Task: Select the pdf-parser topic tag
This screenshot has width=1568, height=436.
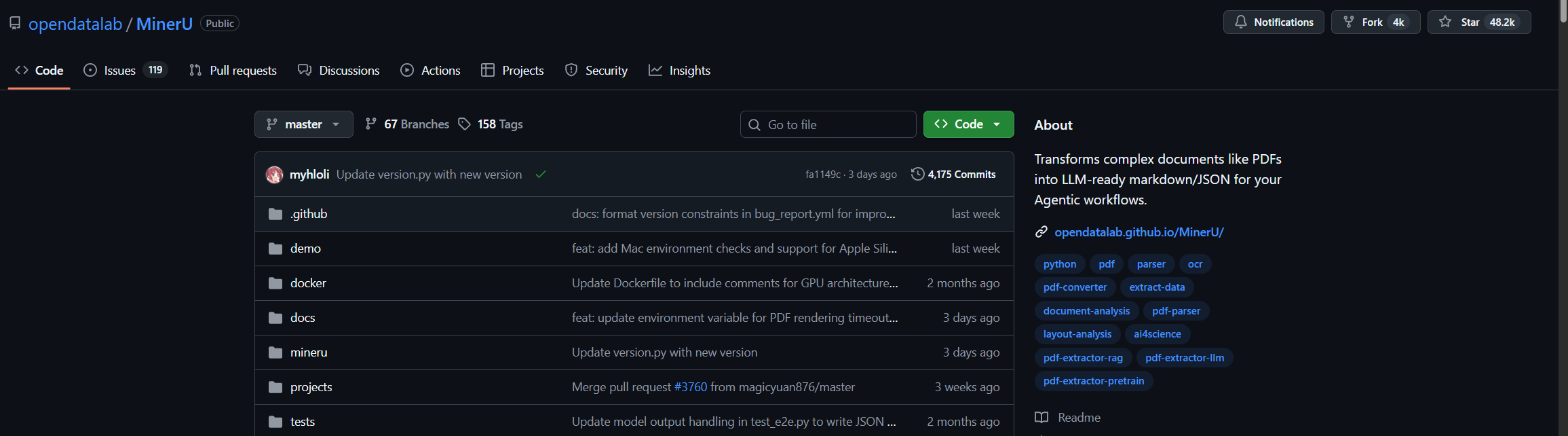Action: click(x=1176, y=311)
